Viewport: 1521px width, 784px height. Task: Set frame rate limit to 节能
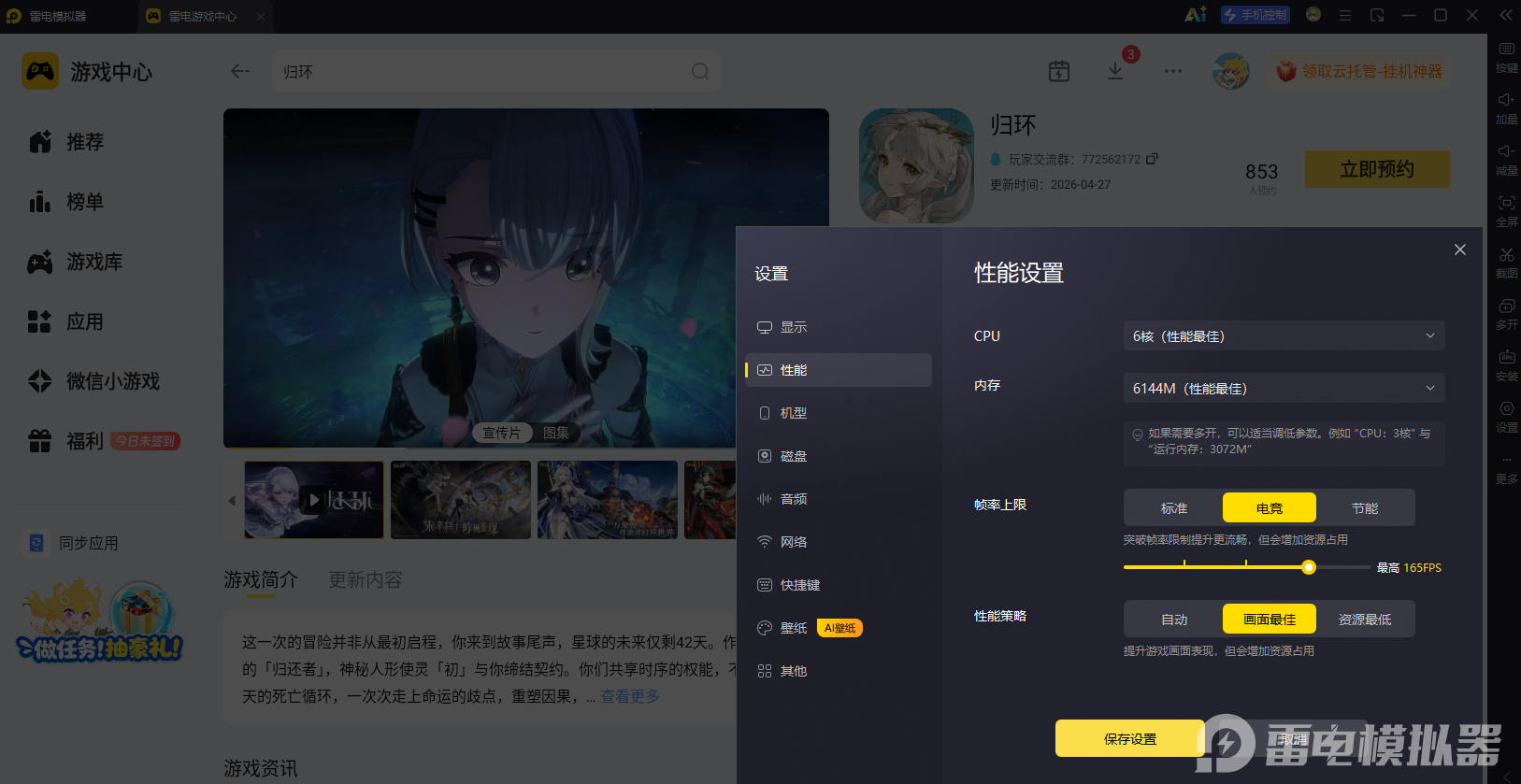click(1365, 507)
